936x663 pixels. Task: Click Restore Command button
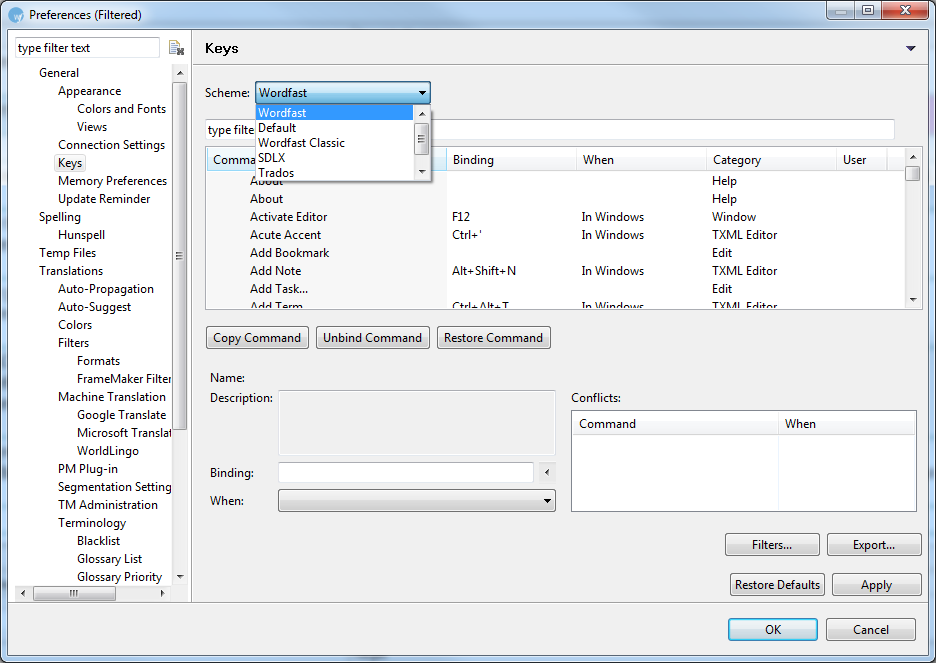tap(493, 338)
